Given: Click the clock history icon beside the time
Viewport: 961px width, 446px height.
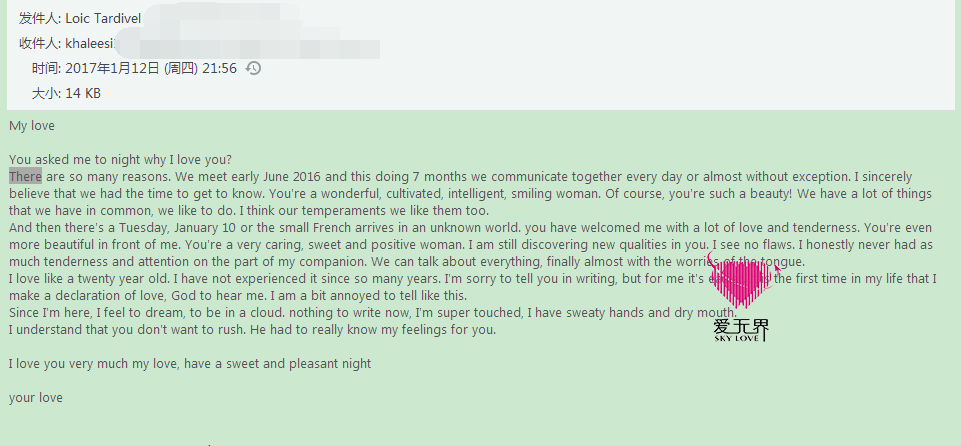Looking at the screenshot, I should tap(254, 68).
